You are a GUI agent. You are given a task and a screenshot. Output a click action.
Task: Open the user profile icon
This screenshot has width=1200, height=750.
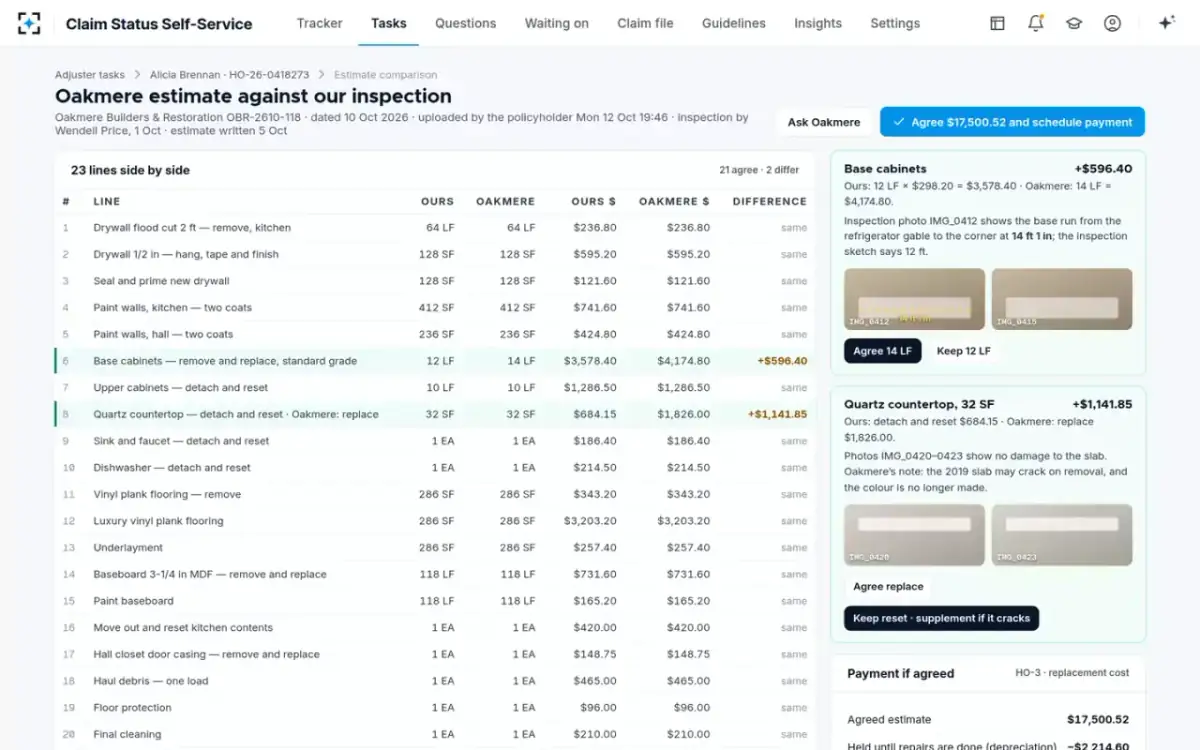coord(1112,23)
